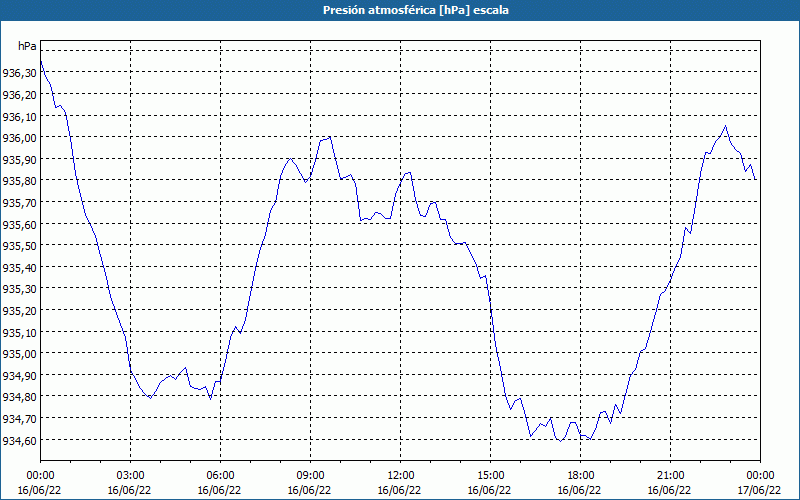Select the 935,40 y-axis label
Viewport: 800px width, 500px height.
(x=19, y=267)
